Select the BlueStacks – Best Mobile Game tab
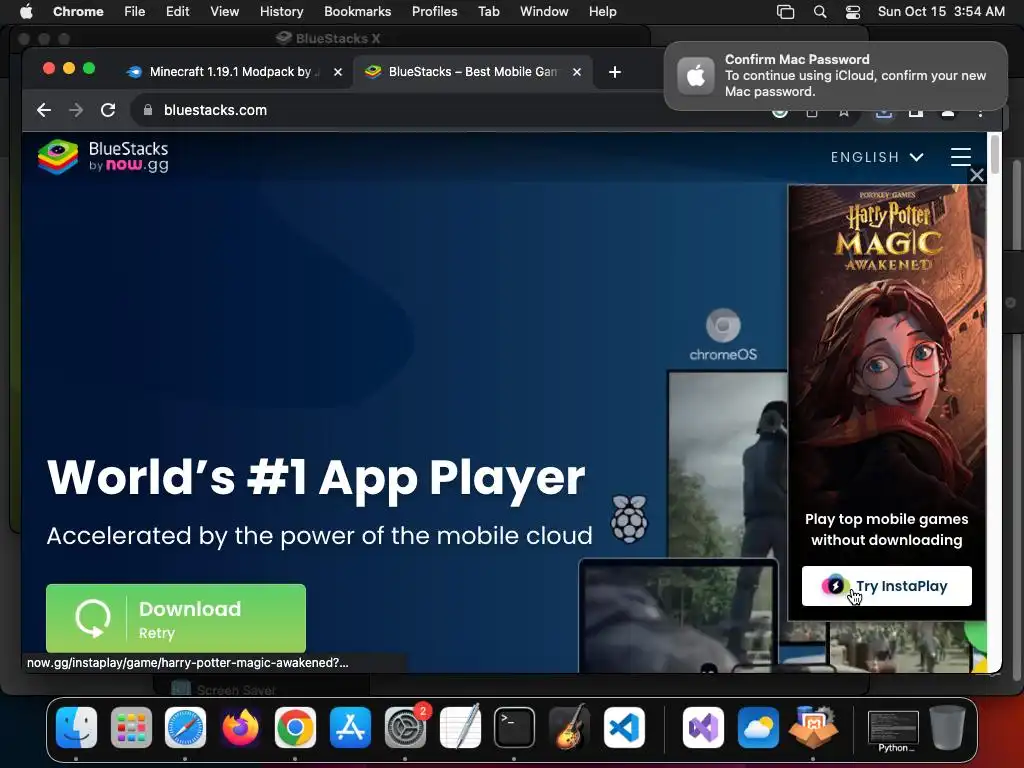This screenshot has width=1024, height=768. pos(473,72)
